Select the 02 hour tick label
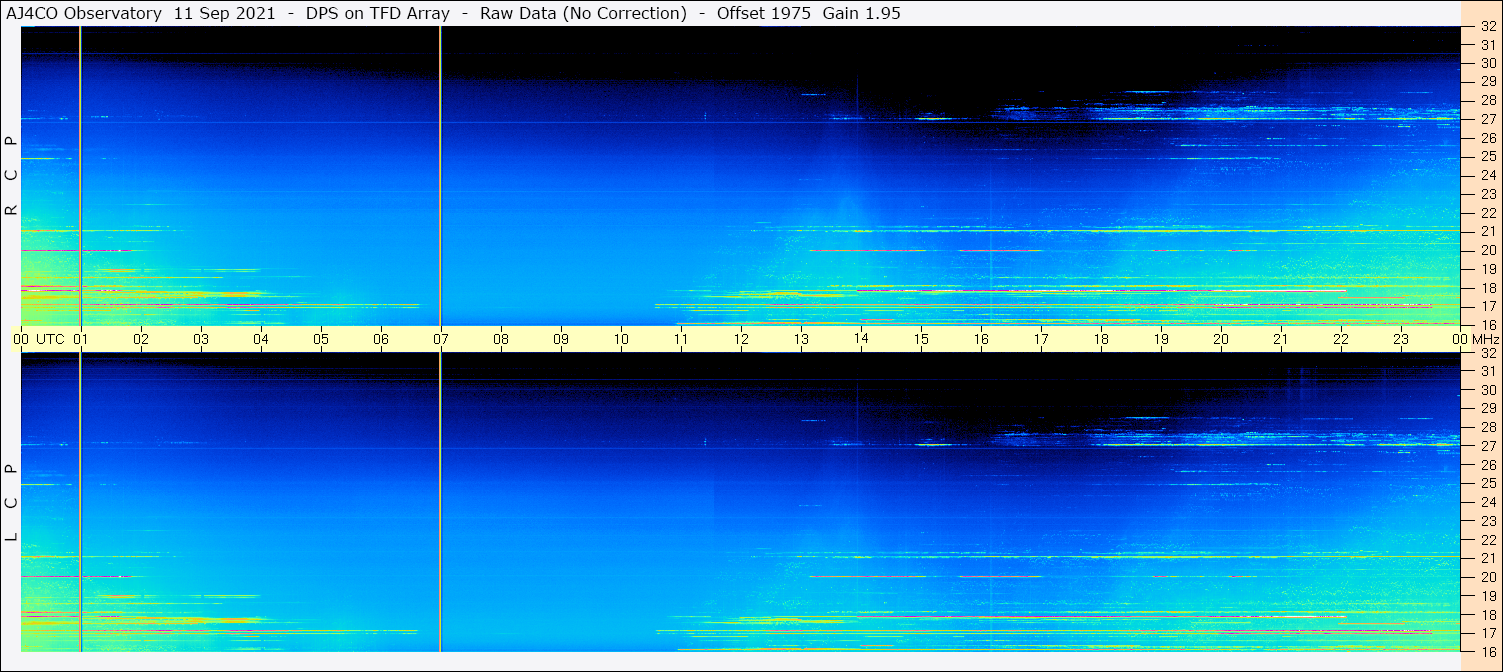This screenshot has width=1503, height=672. click(x=141, y=339)
